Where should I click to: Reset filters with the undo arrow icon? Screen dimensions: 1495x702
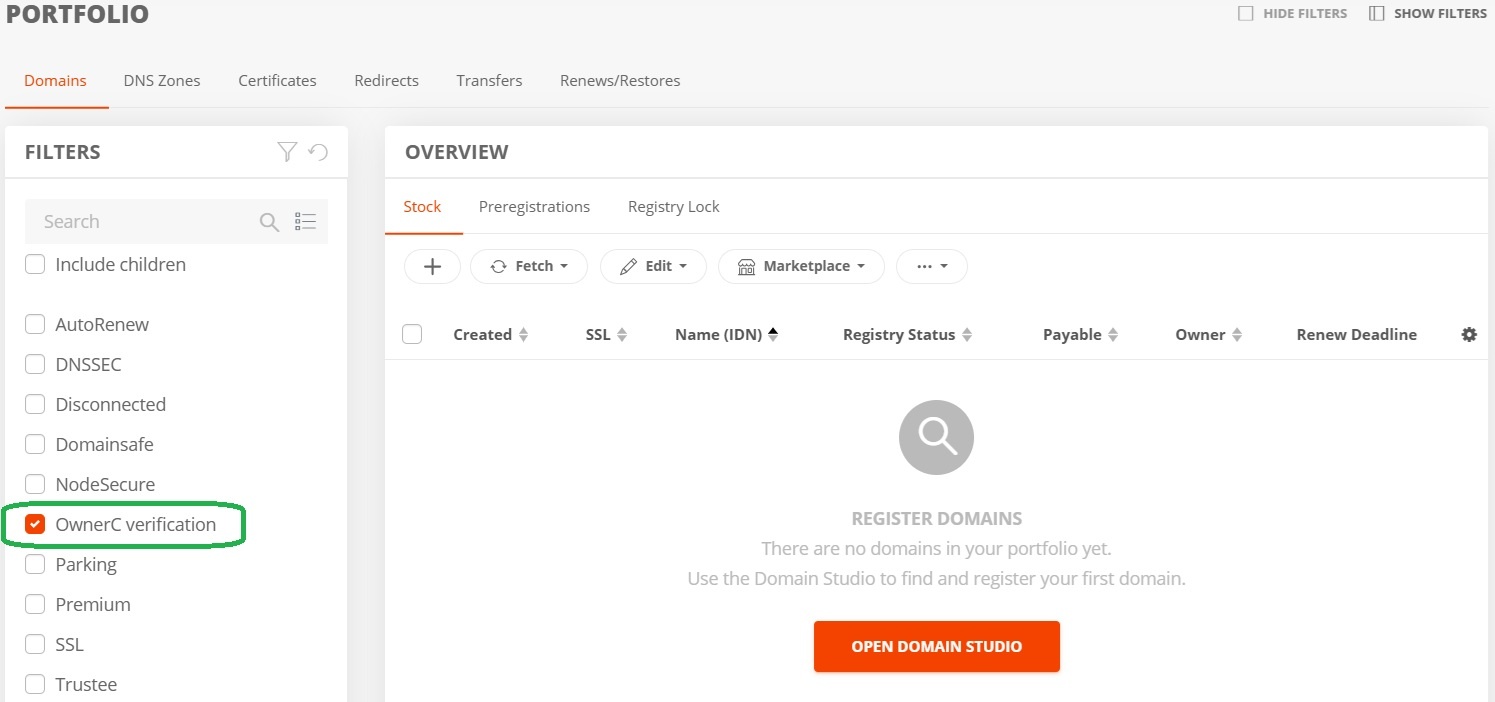318,152
